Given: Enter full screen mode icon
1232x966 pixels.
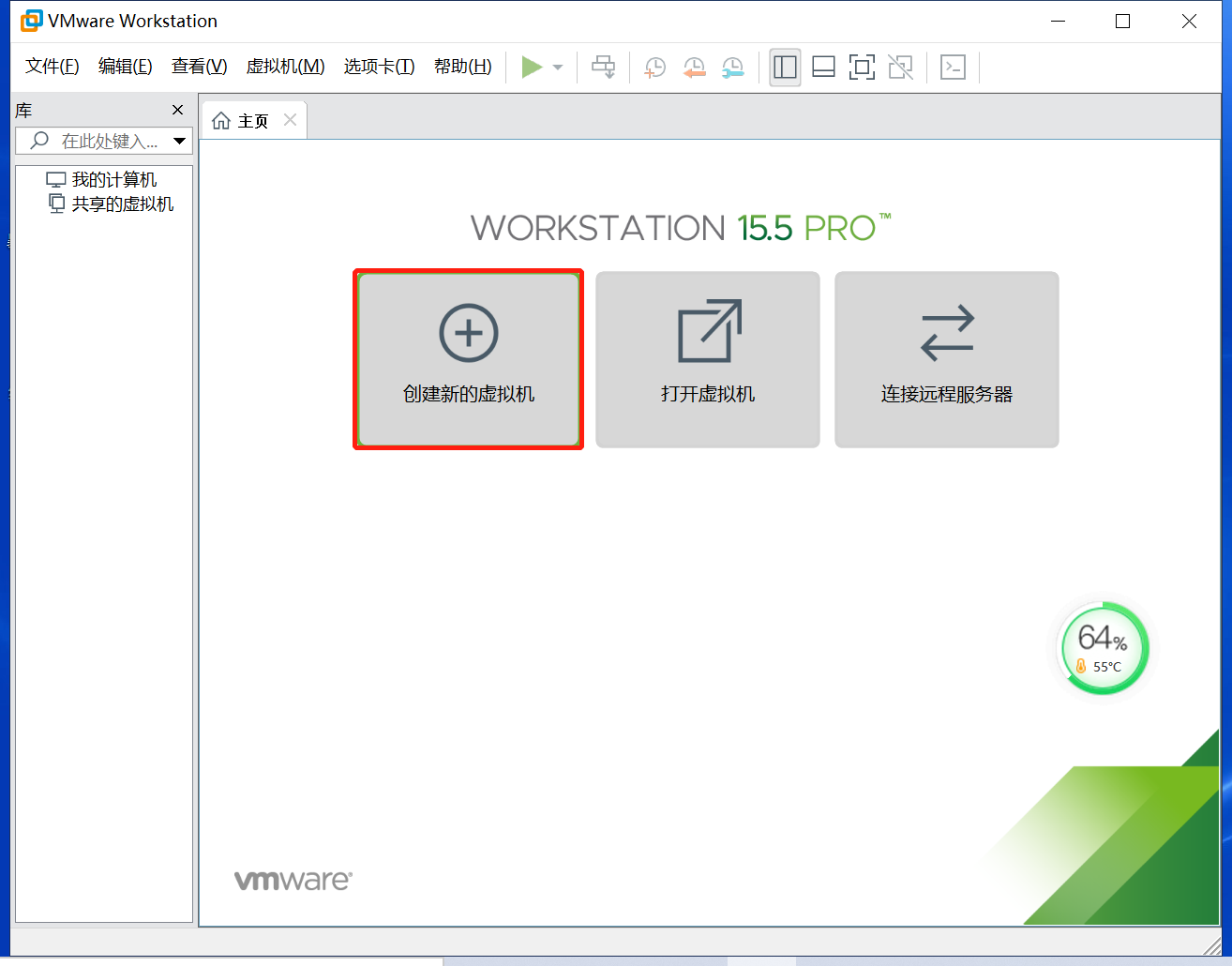Looking at the screenshot, I should click(862, 68).
